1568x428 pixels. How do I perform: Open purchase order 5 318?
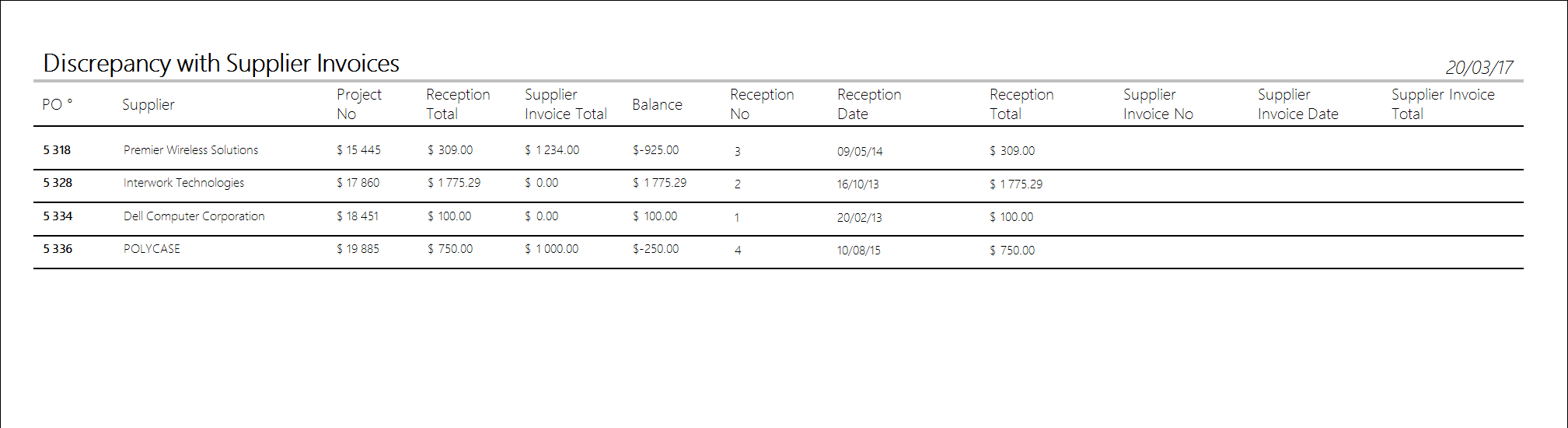pos(57,150)
